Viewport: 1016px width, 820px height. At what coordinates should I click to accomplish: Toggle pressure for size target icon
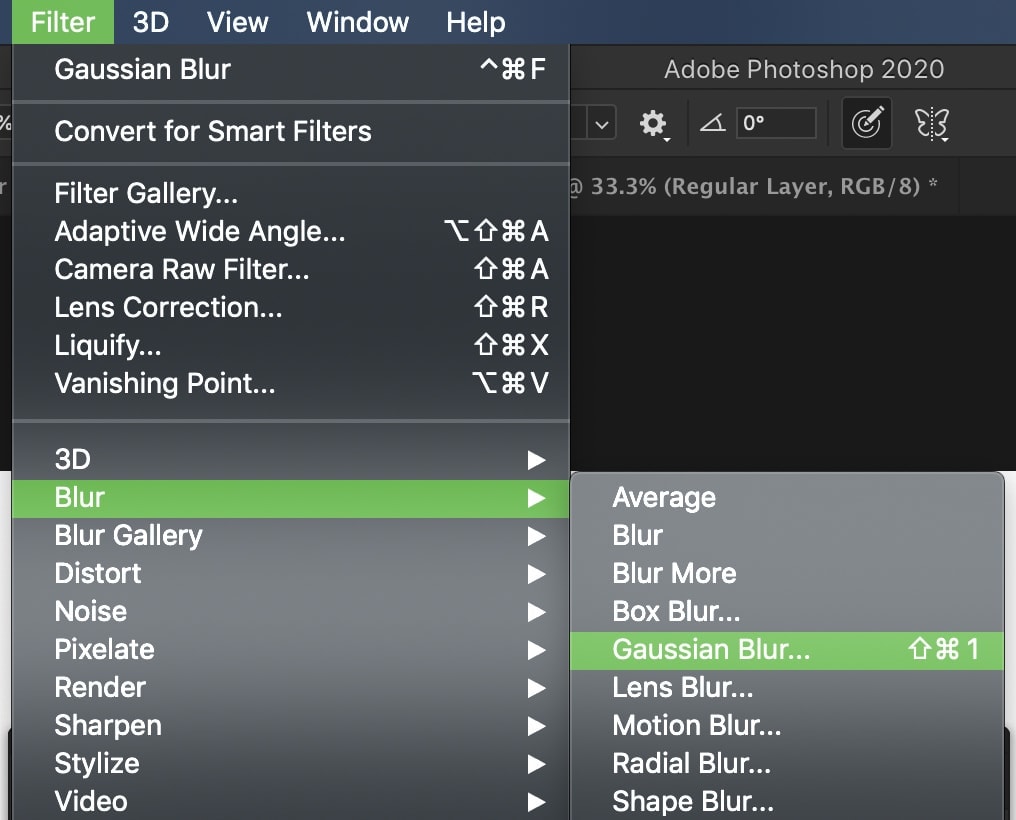click(x=867, y=123)
